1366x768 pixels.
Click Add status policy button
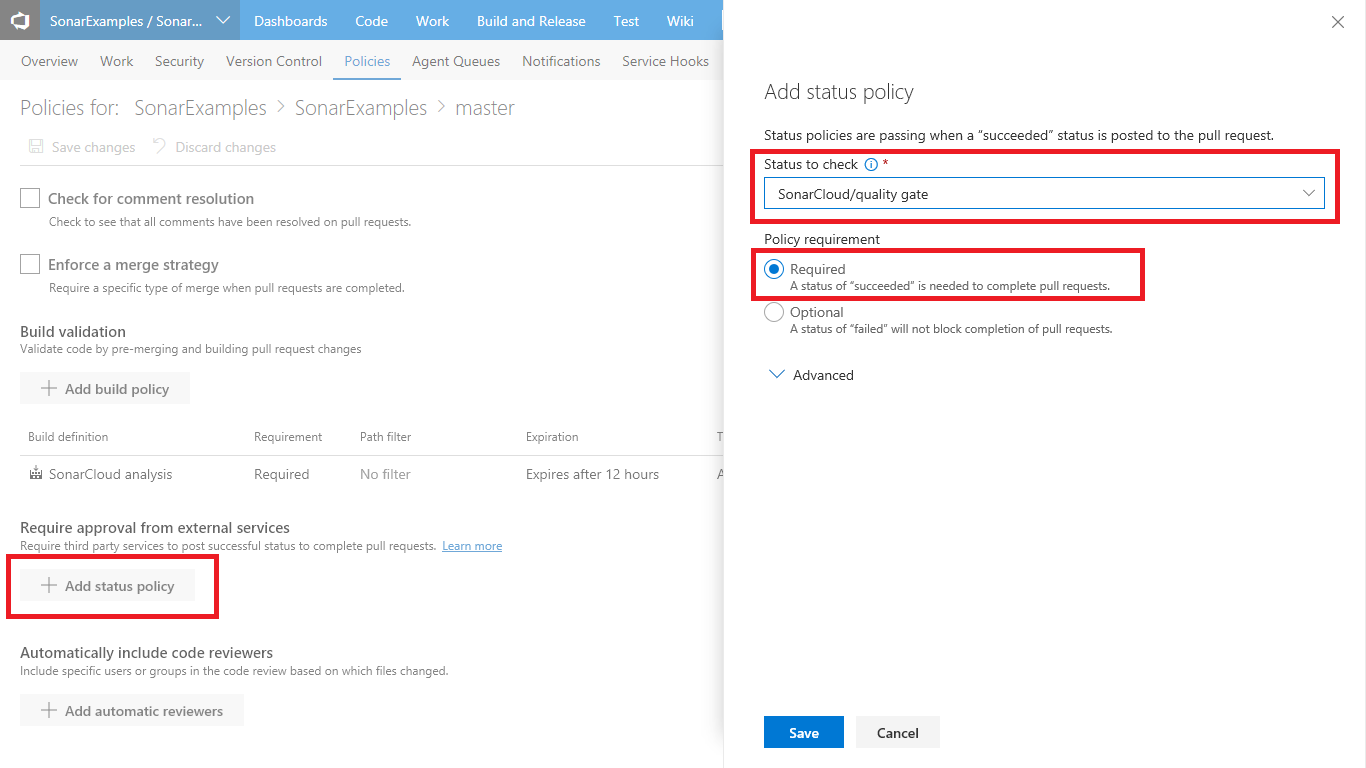coord(107,586)
